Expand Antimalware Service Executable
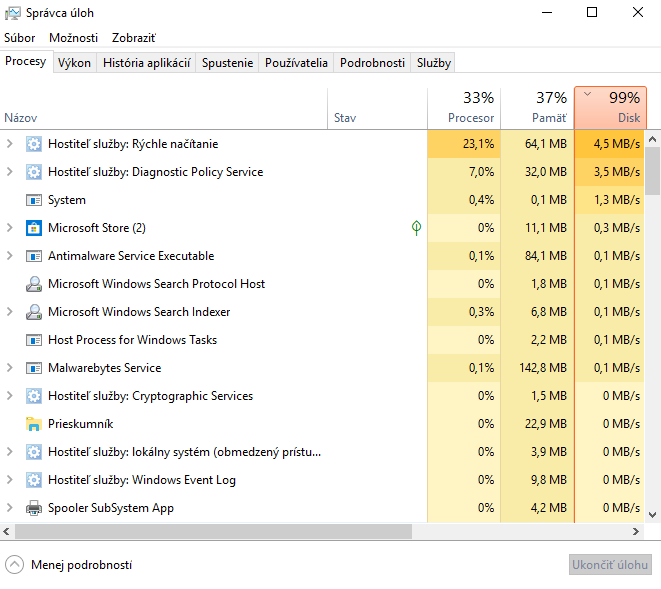The width and height of the screenshot is (661, 589). click(9, 256)
